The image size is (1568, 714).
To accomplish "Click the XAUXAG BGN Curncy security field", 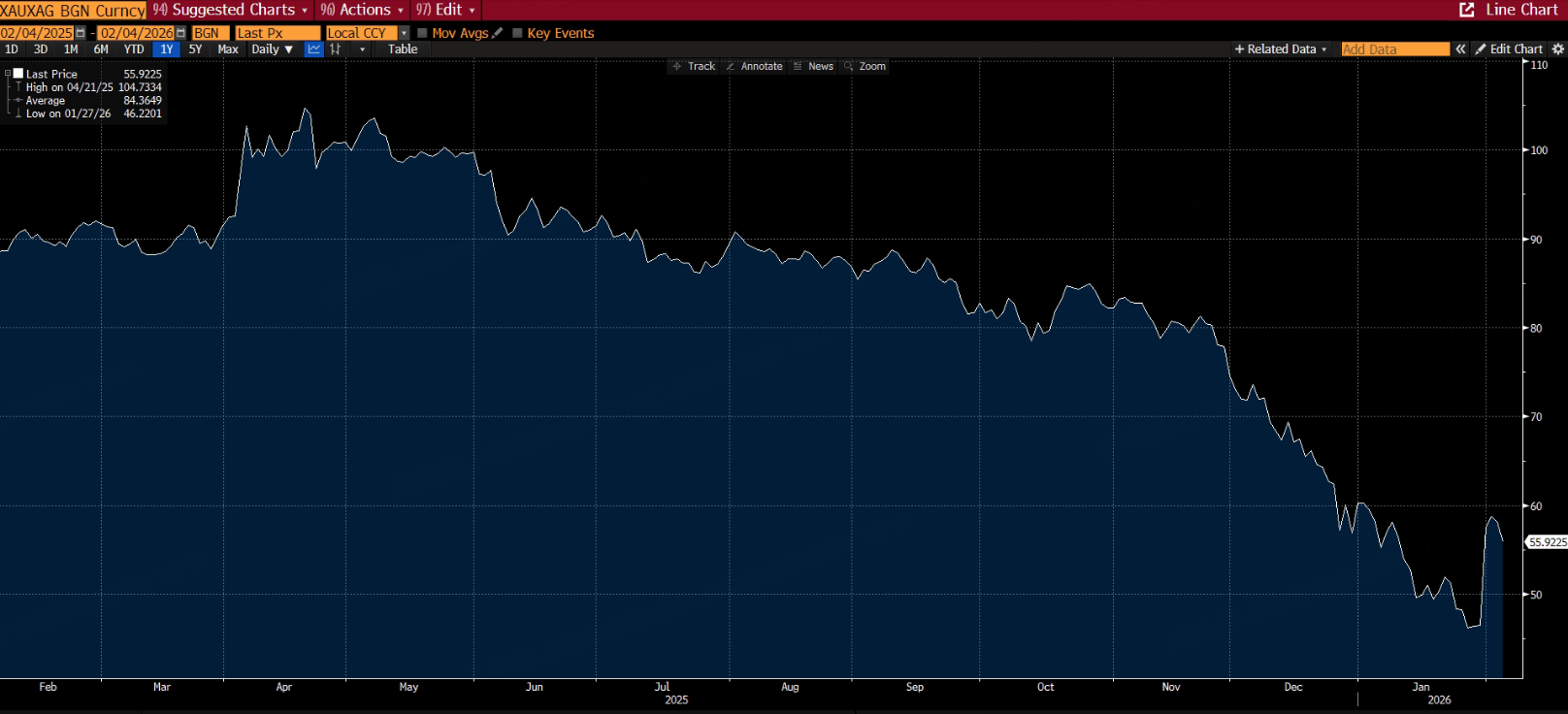I will coord(73,10).
